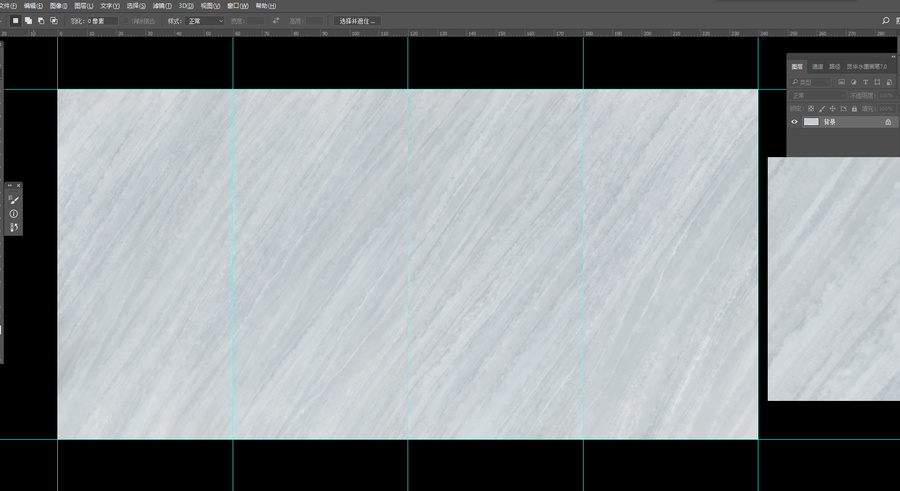The height and width of the screenshot is (491, 900).
Task: Open the 样式 (Style) dropdown set to 正常
Action: (204, 21)
